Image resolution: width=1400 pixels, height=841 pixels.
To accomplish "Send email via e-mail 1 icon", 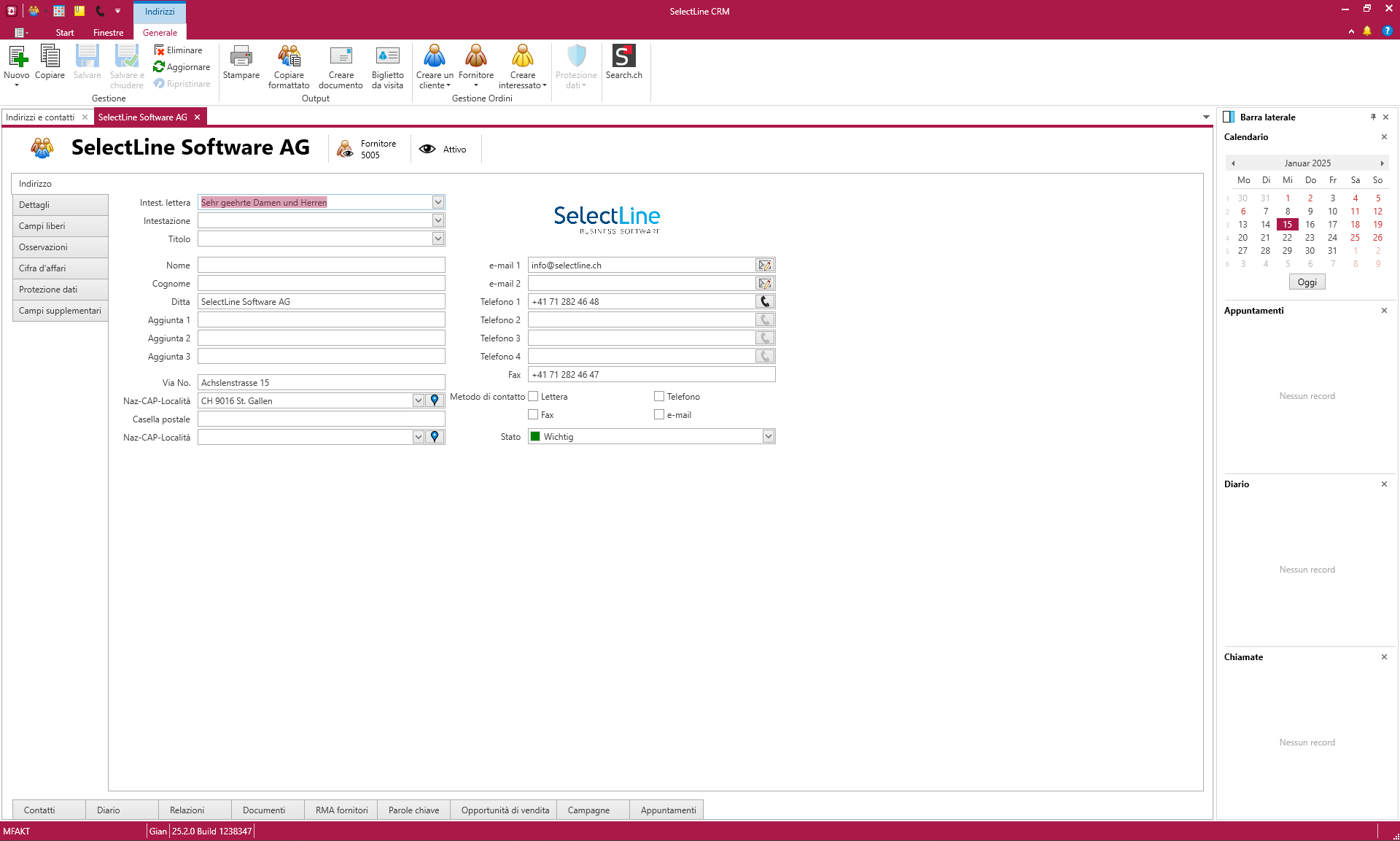I will 765,266.
